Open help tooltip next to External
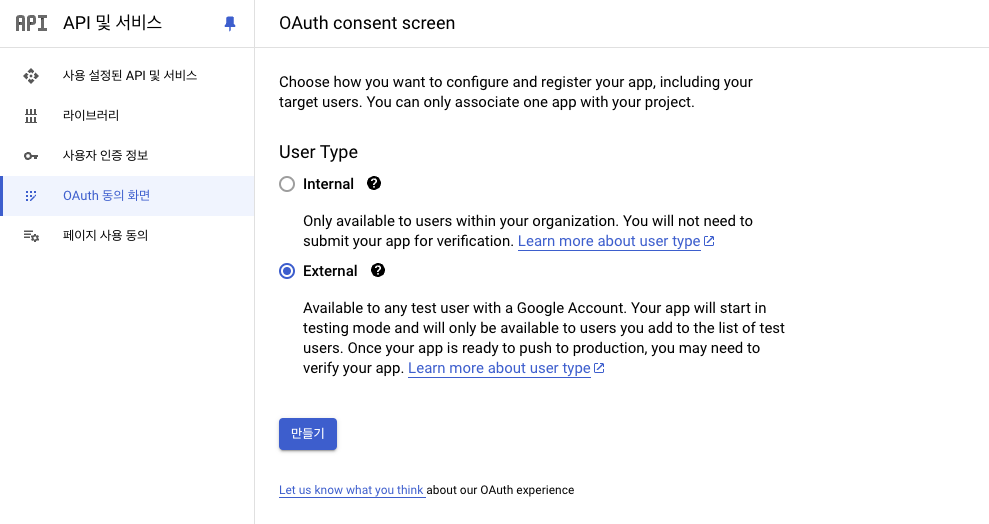 point(377,271)
